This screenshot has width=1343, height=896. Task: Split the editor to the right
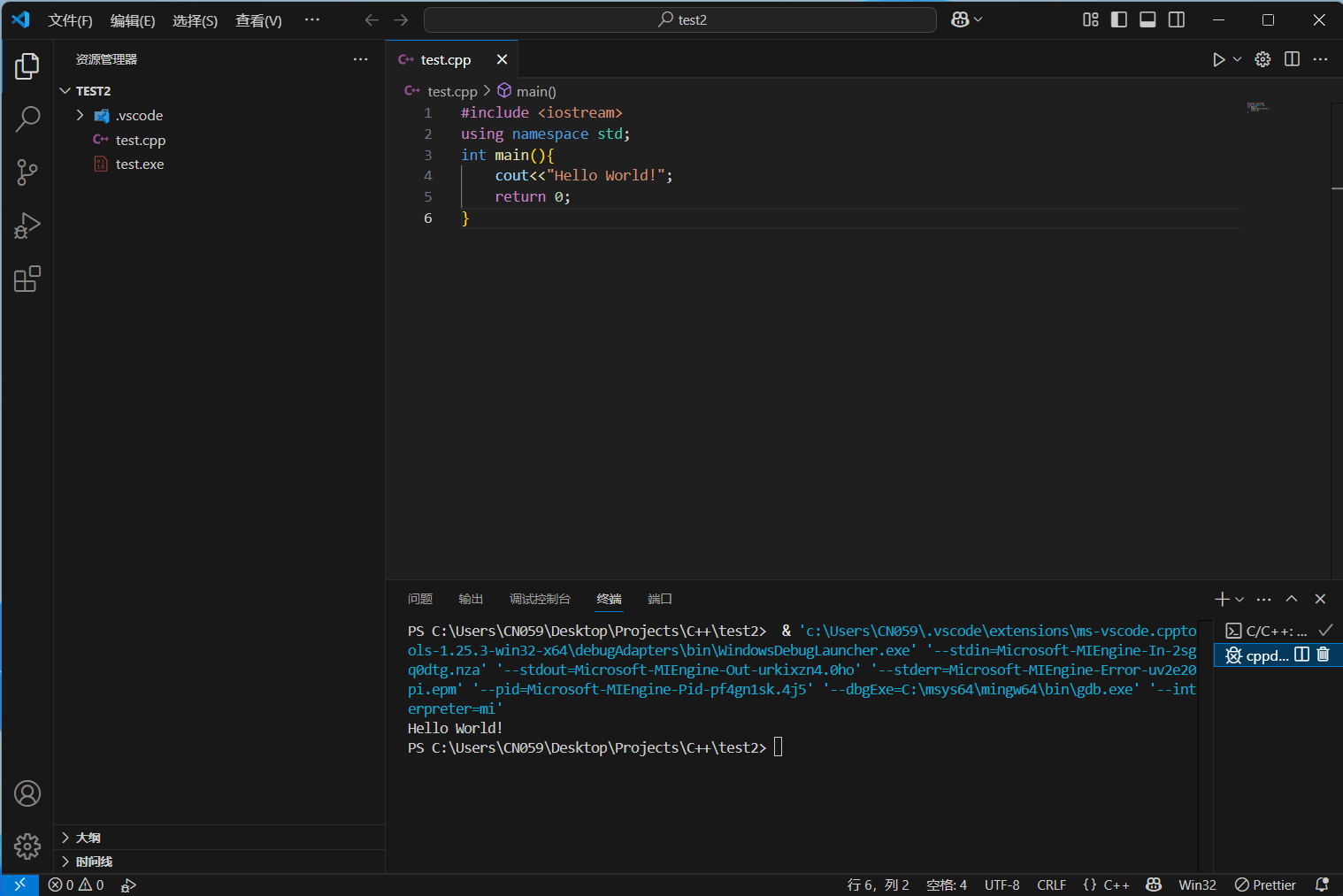pyautogui.click(x=1292, y=59)
